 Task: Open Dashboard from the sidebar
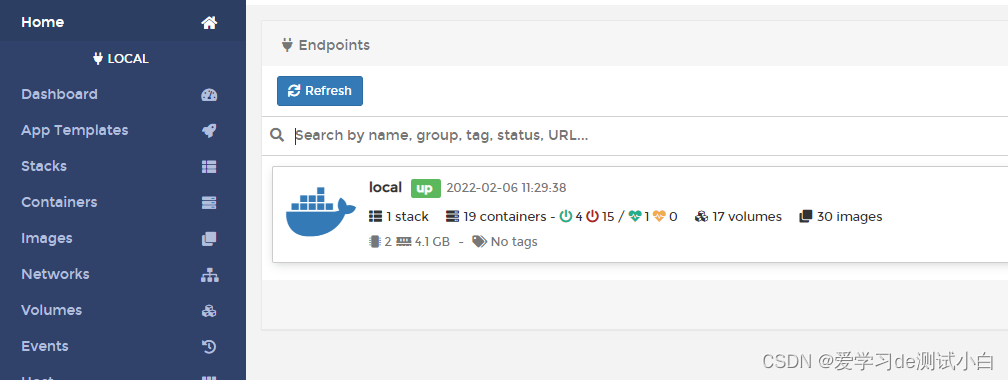pyautogui.click(x=123, y=95)
